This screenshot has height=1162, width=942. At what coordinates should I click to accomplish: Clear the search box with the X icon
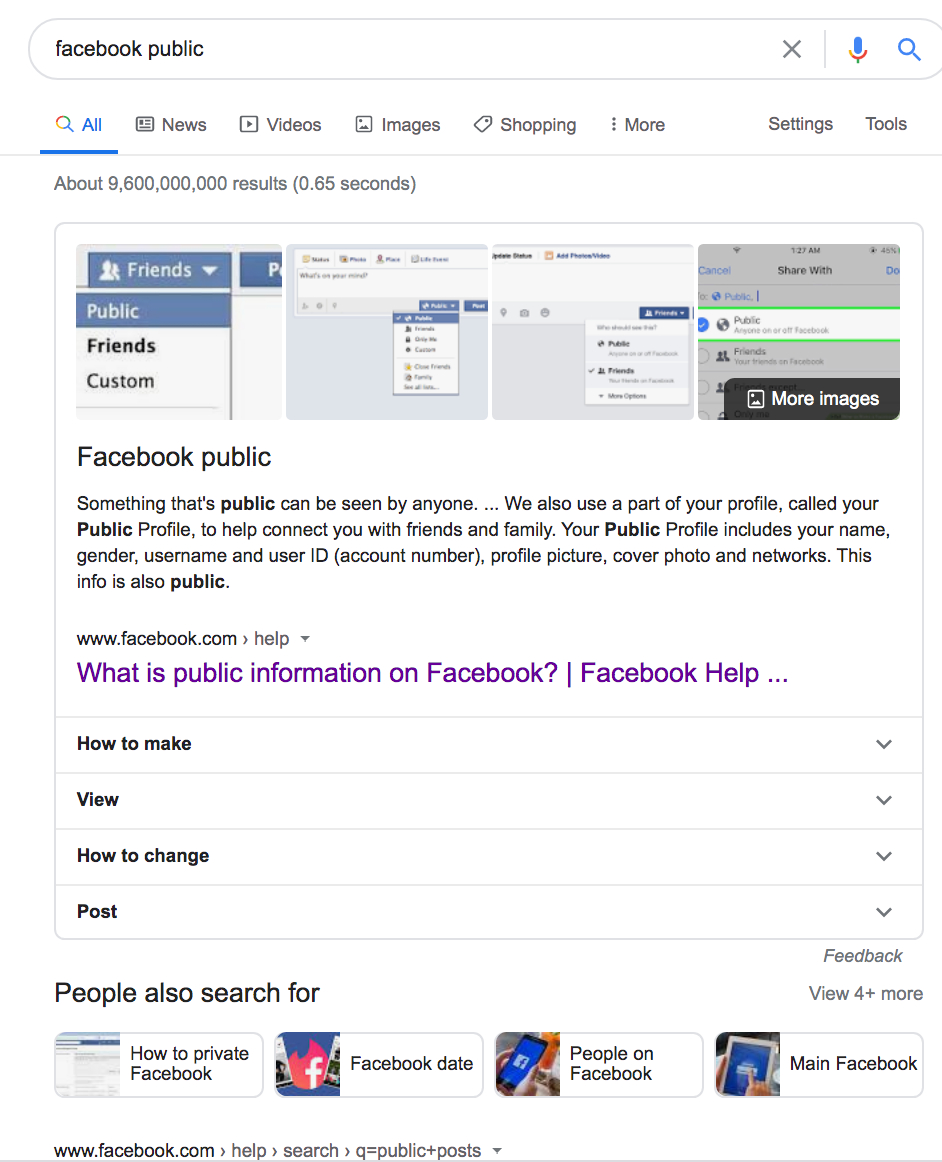792,49
